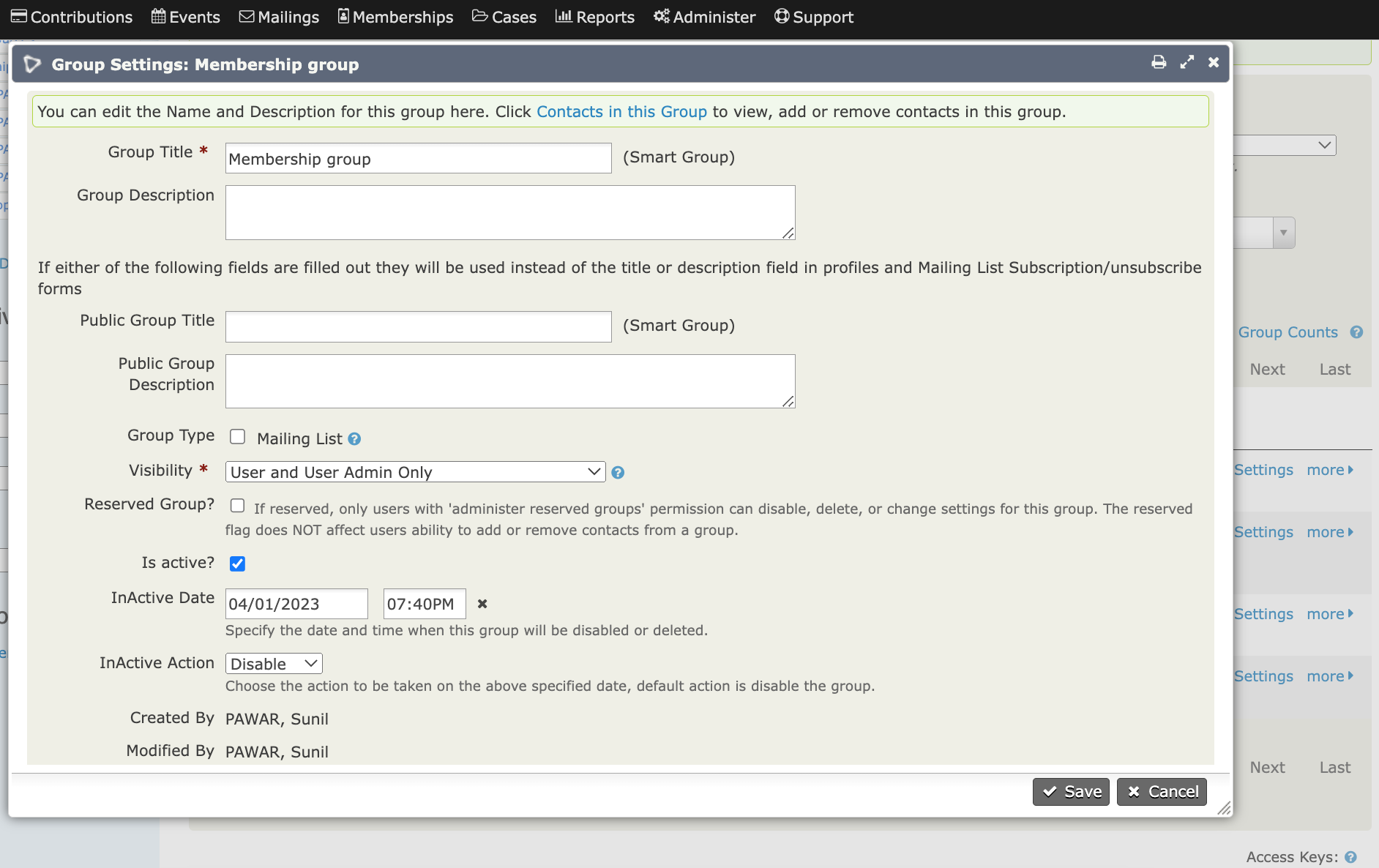Open the dropdown in the top right corner
The image size is (1379, 868).
pyautogui.click(x=1325, y=145)
